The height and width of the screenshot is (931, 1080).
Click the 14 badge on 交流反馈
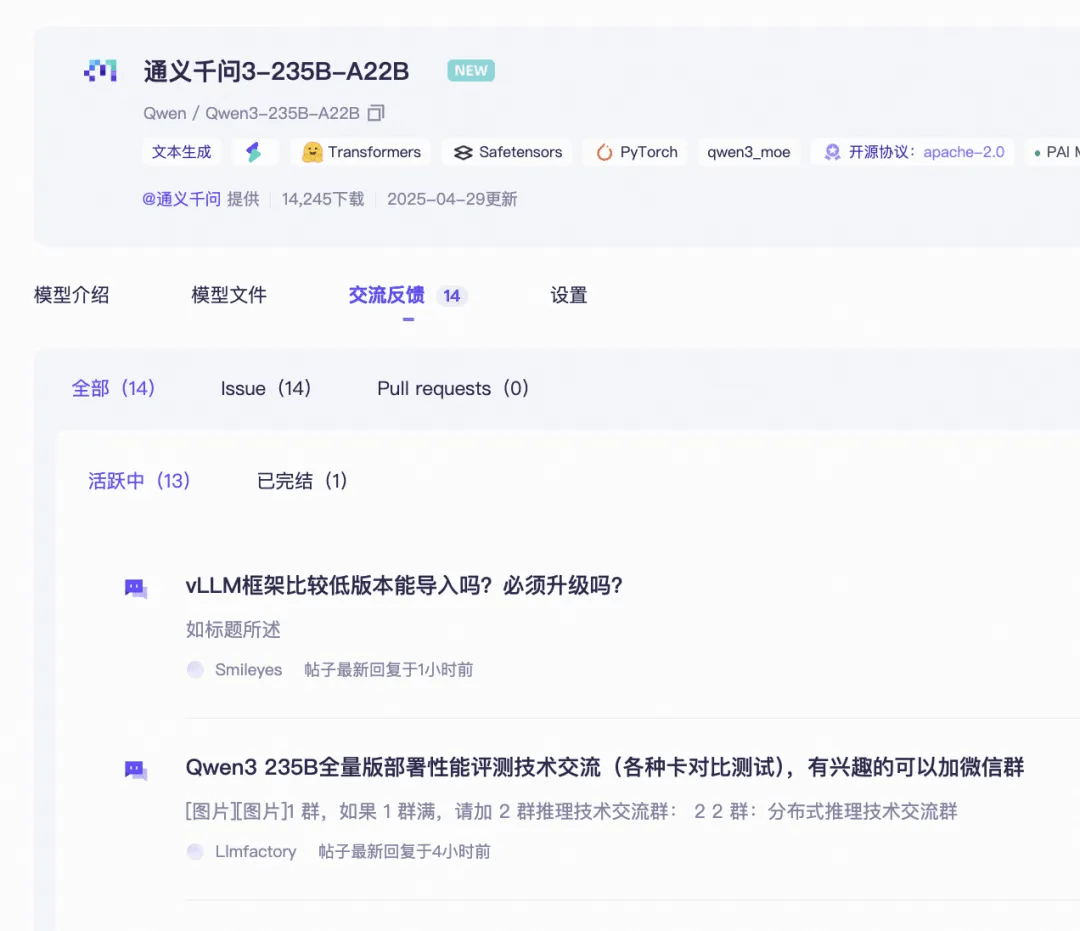click(x=452, y=296)
